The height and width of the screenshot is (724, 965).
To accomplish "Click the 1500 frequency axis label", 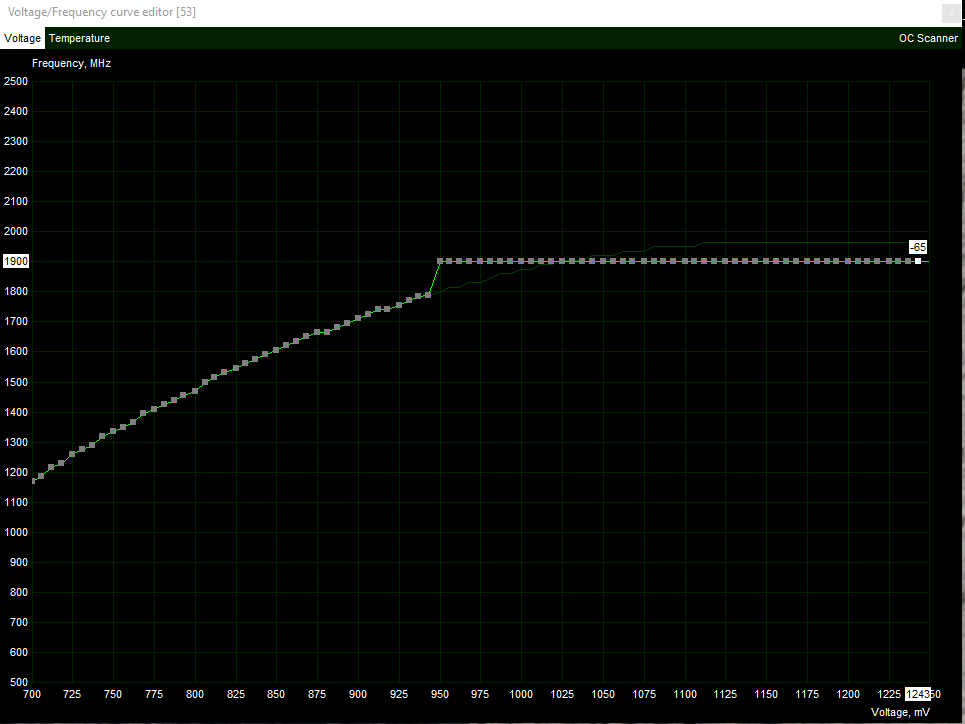I will click(16, 382).
